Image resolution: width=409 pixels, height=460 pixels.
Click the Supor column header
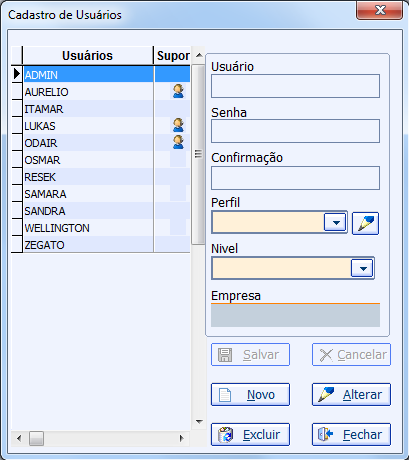[x=173, y=55]
